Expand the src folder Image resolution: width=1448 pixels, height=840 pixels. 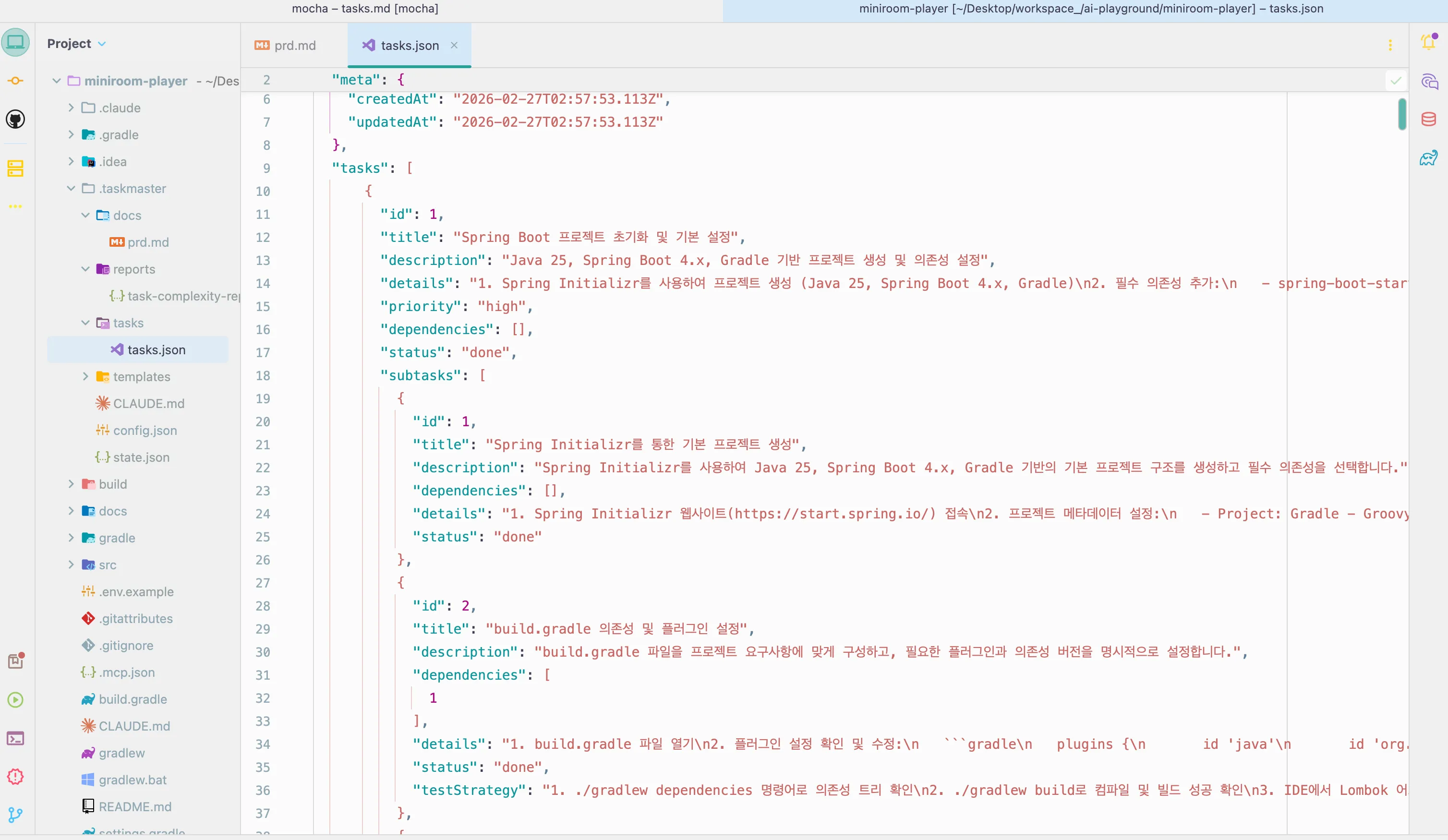[71, 565]
